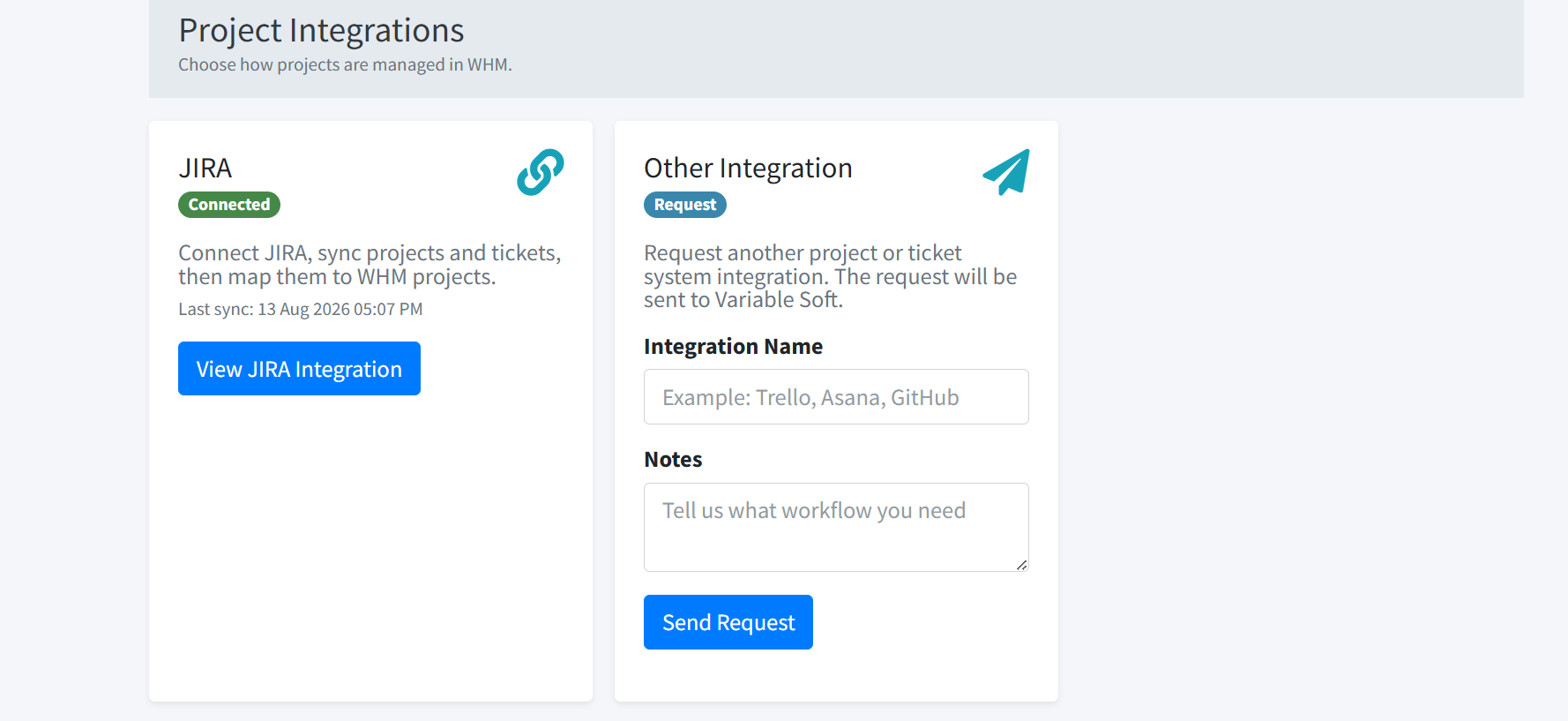Click the Other Integration card title
1568x721 pixels.
point(748,168)
